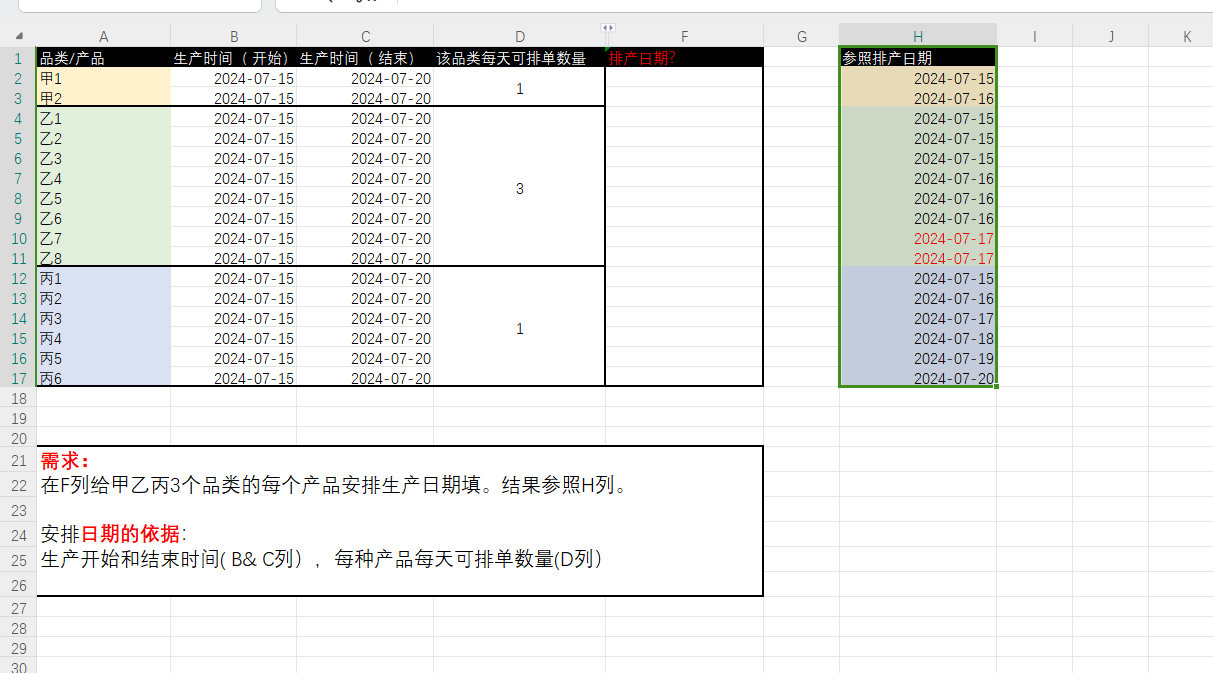
Task: Select the 丙1 product cell
Action: pos(104,278)
